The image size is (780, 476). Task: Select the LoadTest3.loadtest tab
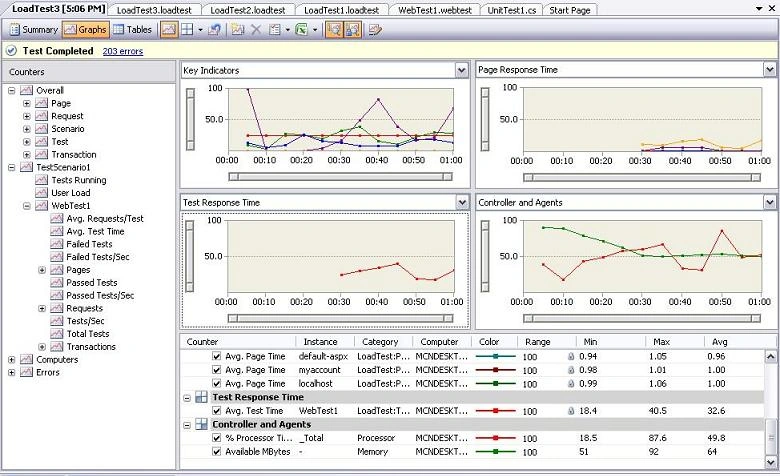click(x=154, y=10)
